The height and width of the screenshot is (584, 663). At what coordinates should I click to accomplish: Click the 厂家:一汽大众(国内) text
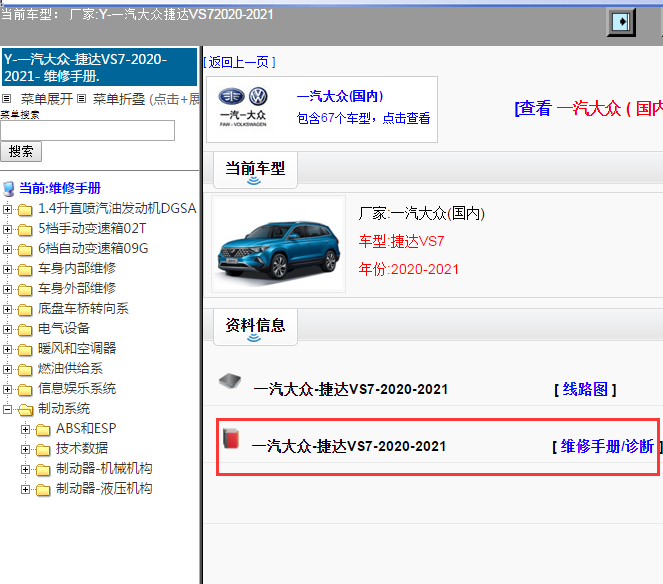[x=422, y=213]
